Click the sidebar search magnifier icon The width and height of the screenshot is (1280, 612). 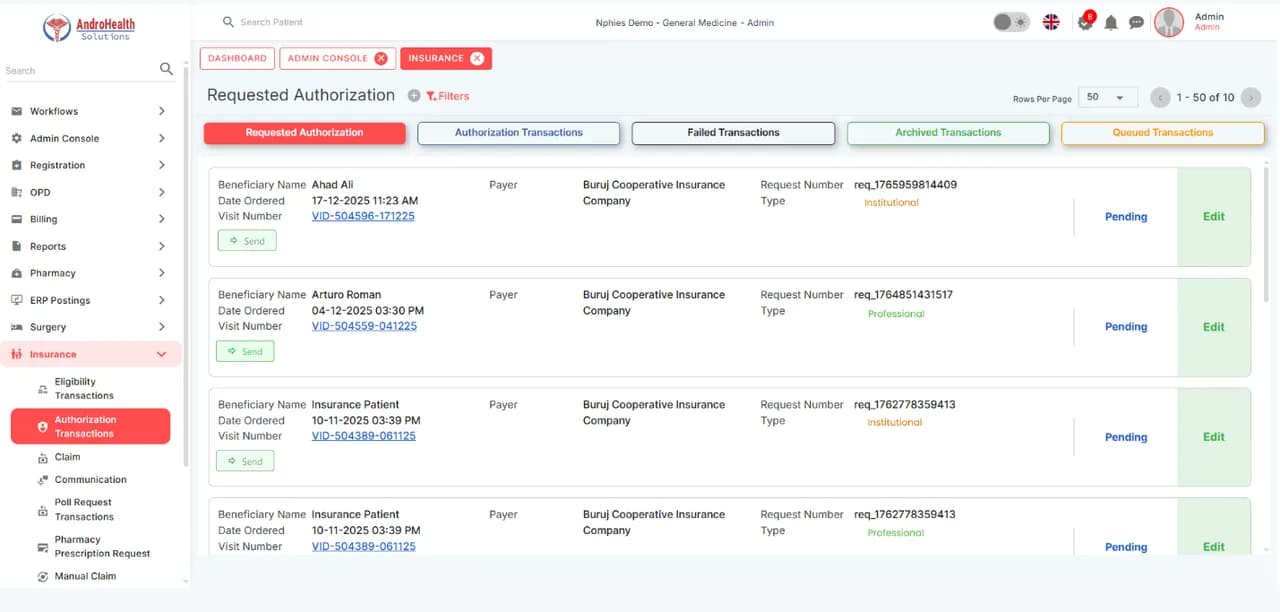(x=166, y=69)
